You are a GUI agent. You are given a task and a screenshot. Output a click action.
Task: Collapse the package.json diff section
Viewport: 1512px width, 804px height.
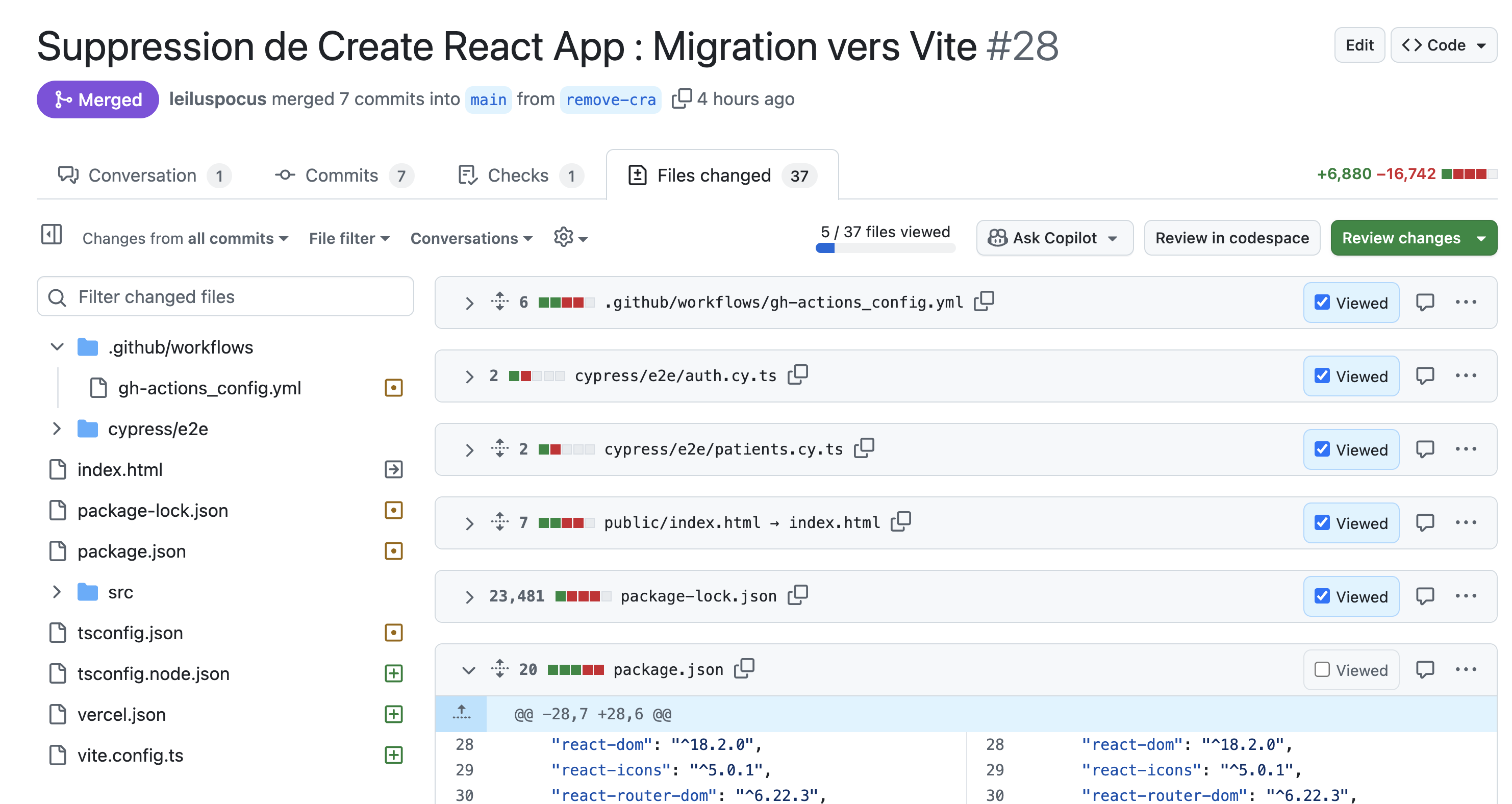point(468,670)
